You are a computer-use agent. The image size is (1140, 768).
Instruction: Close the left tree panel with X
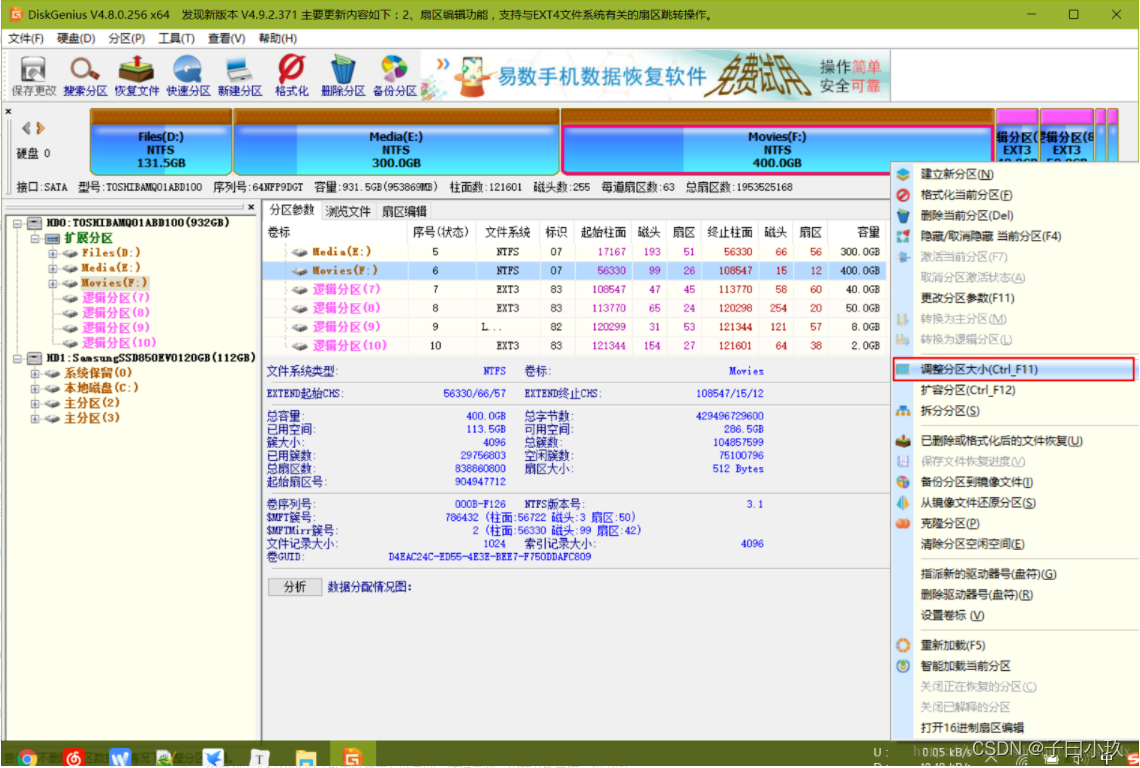251,207
